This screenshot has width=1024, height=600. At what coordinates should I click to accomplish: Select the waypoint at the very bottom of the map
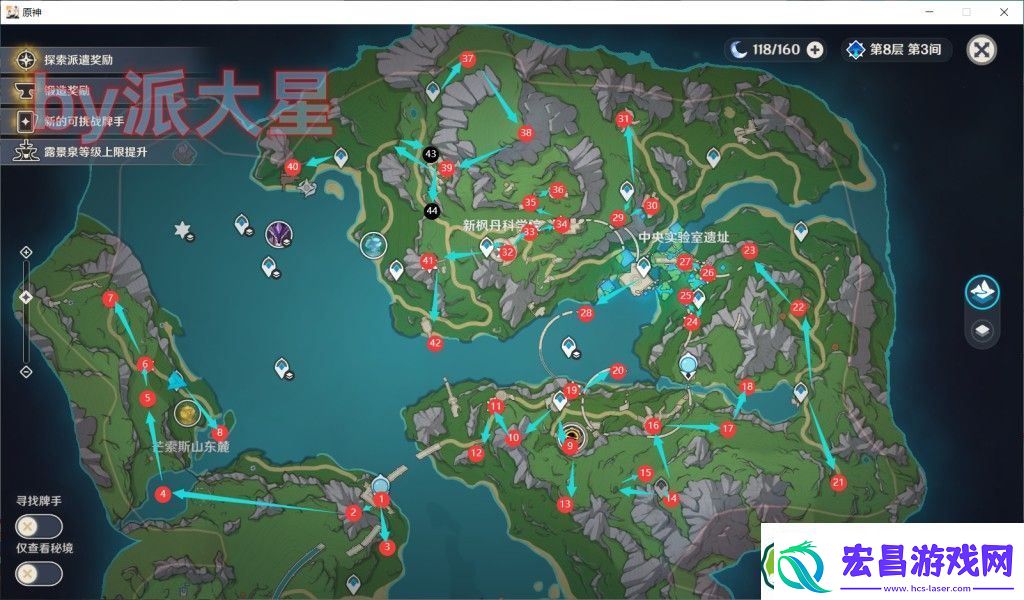[x=353, y=584]
